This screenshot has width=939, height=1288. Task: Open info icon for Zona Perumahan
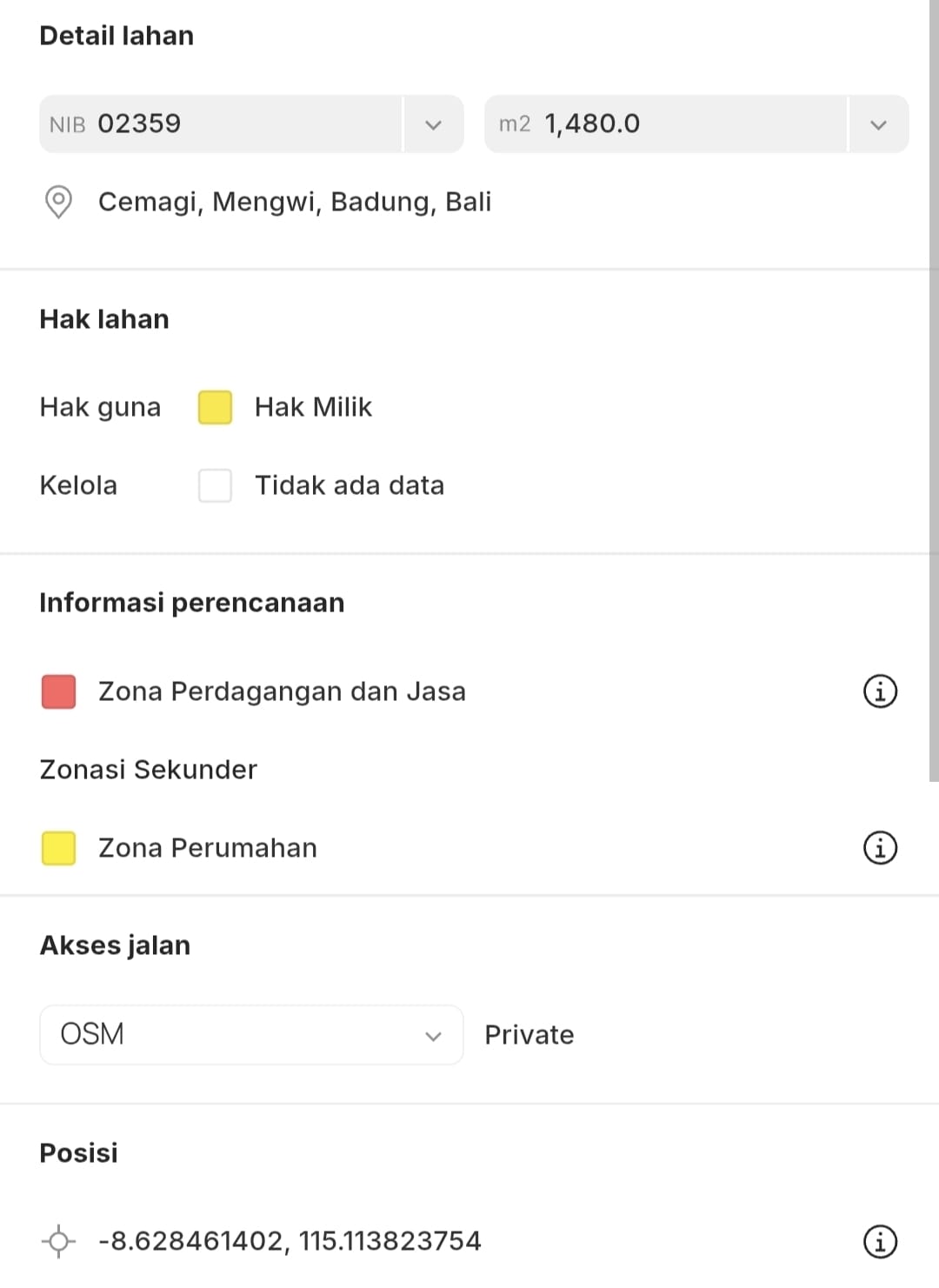(x=880, y=847)
